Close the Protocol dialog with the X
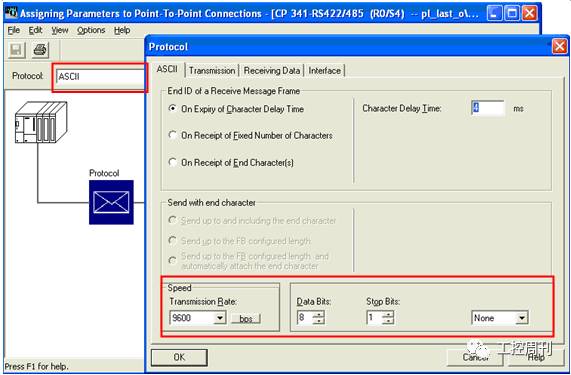The width and height of the screenshot is (571, 375). click(x=559, y=46)
